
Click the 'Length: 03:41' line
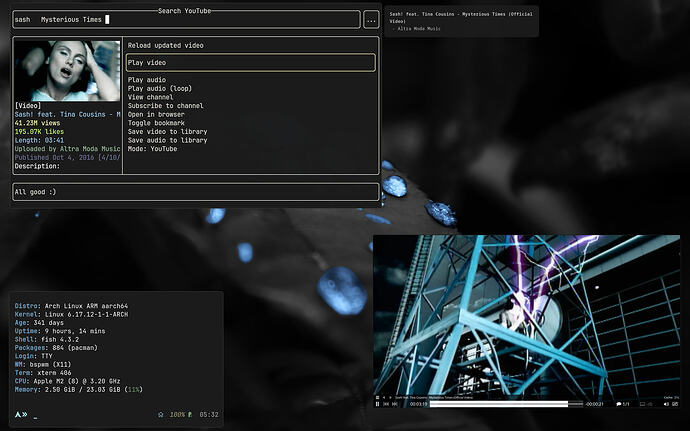click(39, 140)
